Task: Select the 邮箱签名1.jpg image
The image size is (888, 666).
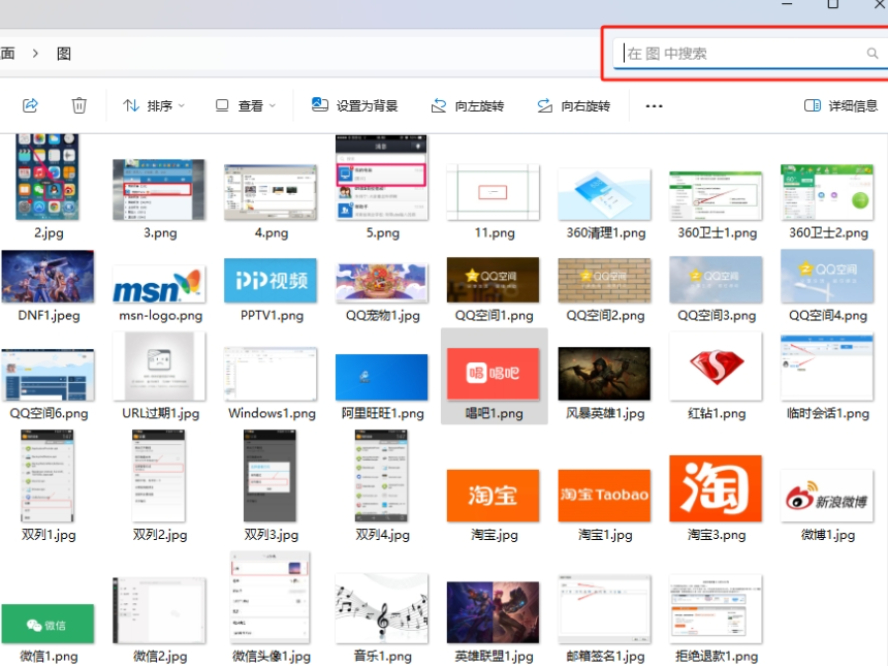Action: pos(604,609)
